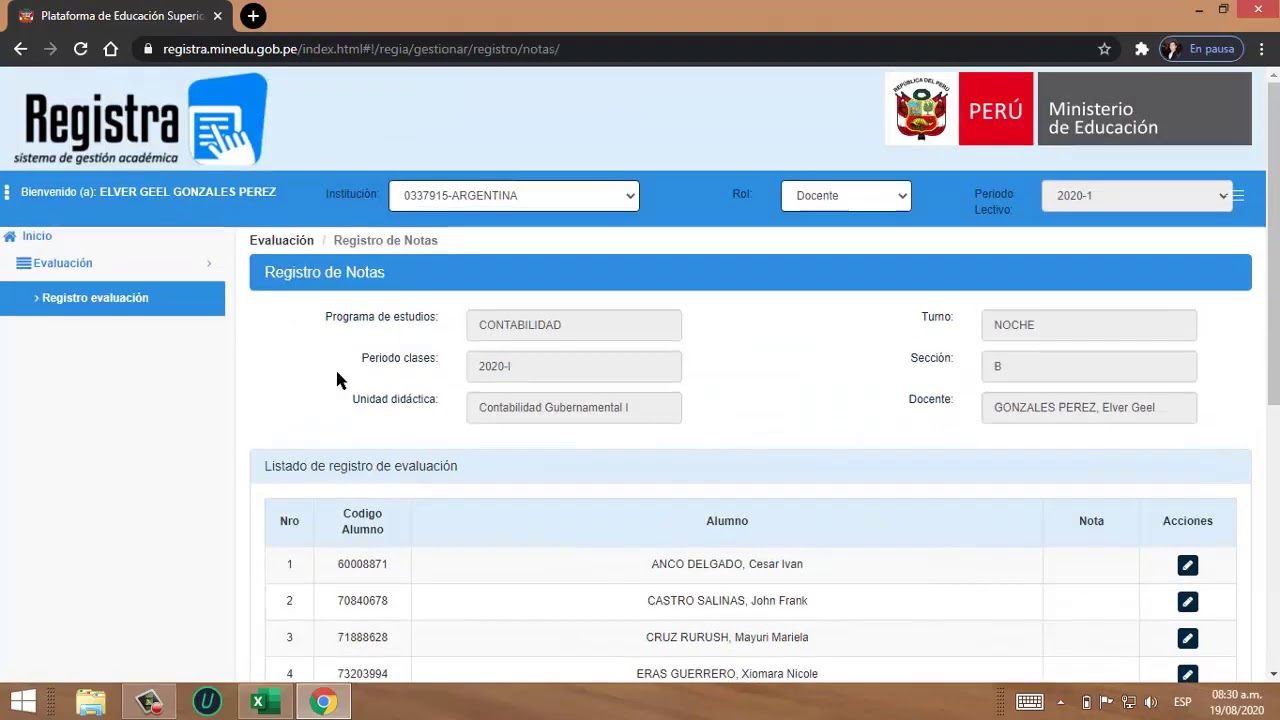Bookmark this page with the star icon

point(1104,48)
